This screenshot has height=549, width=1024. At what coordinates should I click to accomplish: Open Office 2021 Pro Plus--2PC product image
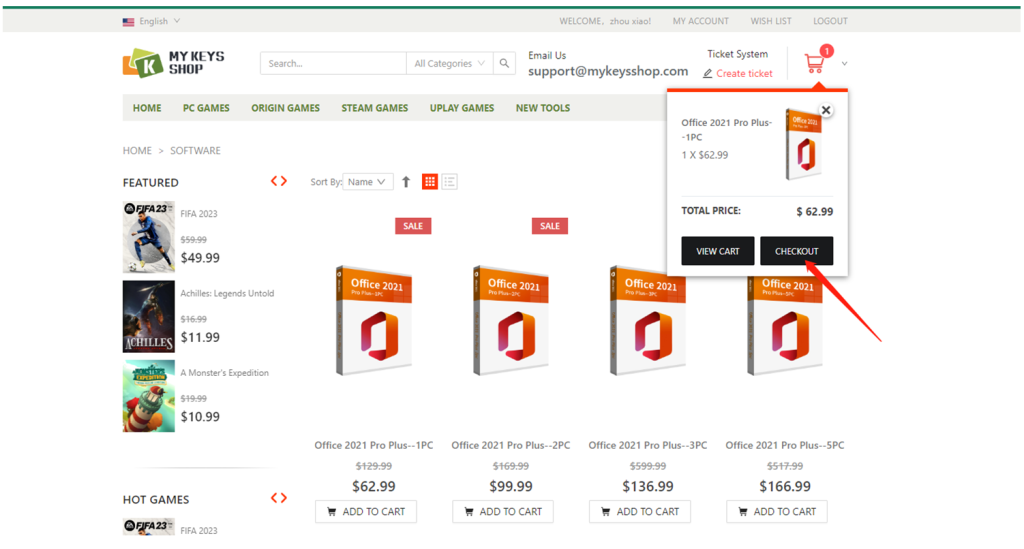coord(511,320)
